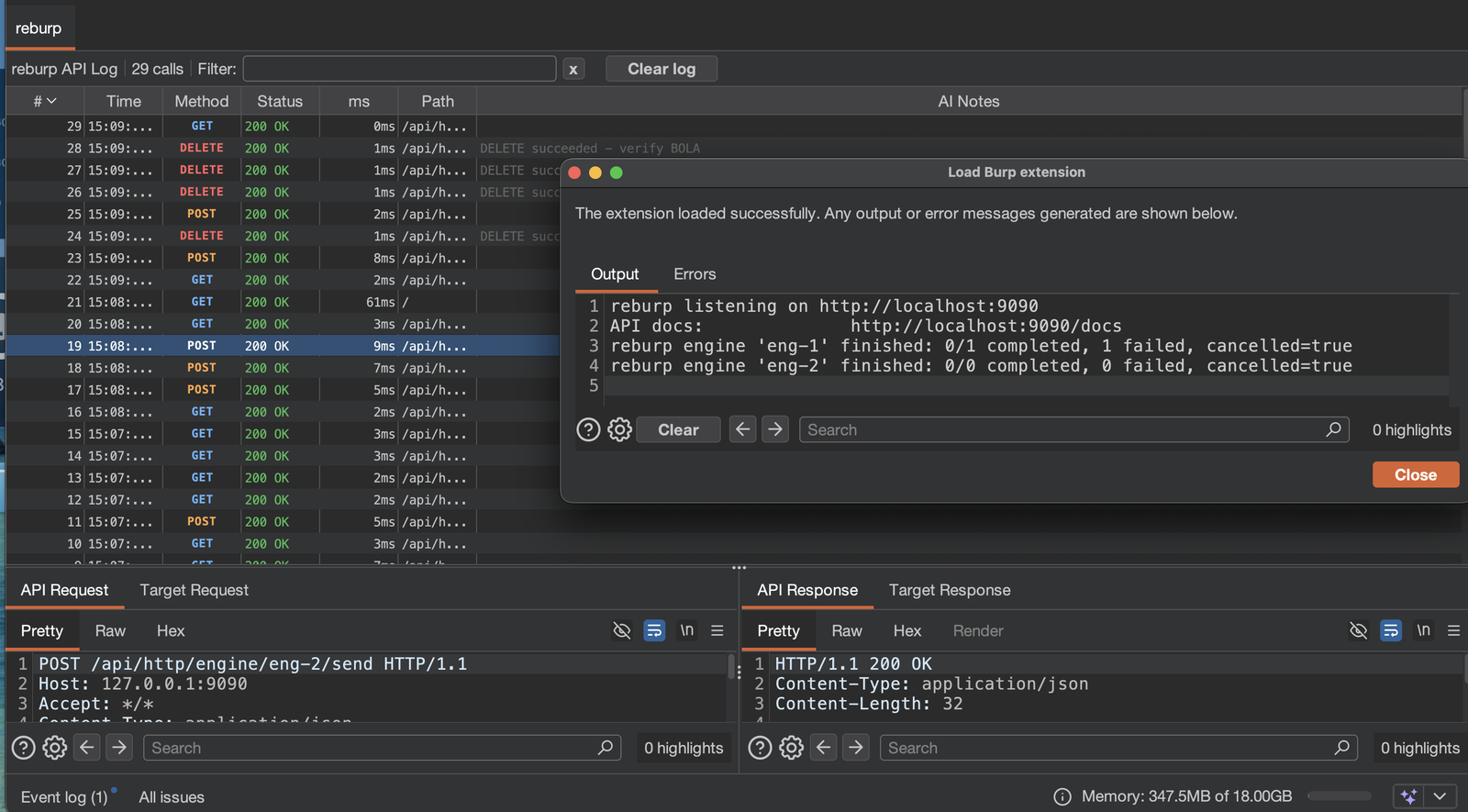Click magnifier icon in extension output search
This screenshot has height=812, width=1468.
click(1333, 429)
